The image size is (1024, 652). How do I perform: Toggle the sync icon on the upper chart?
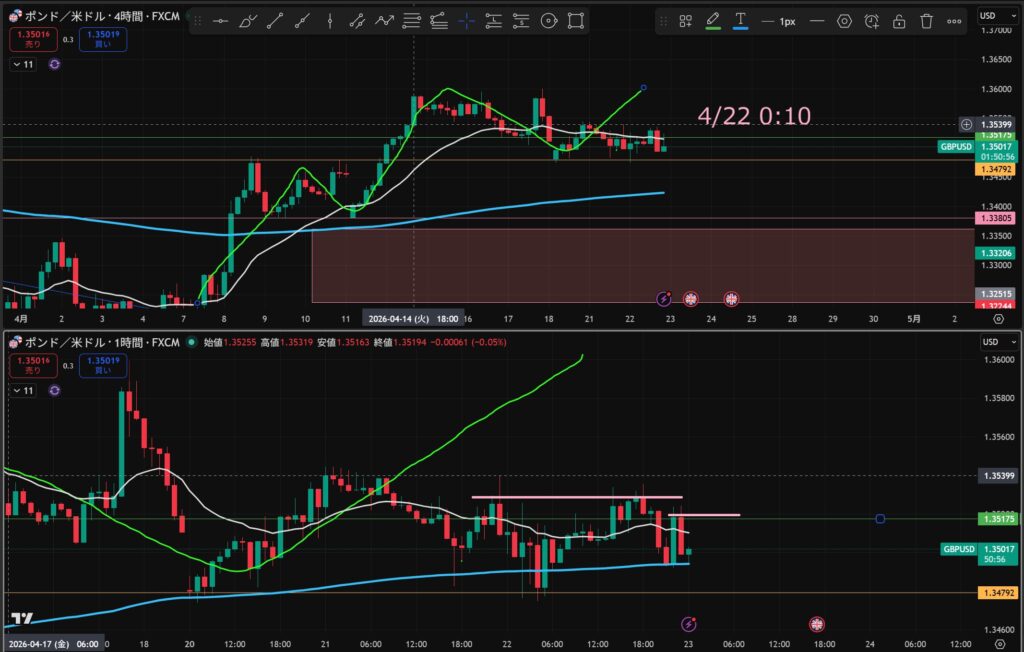tap(54, 64)
